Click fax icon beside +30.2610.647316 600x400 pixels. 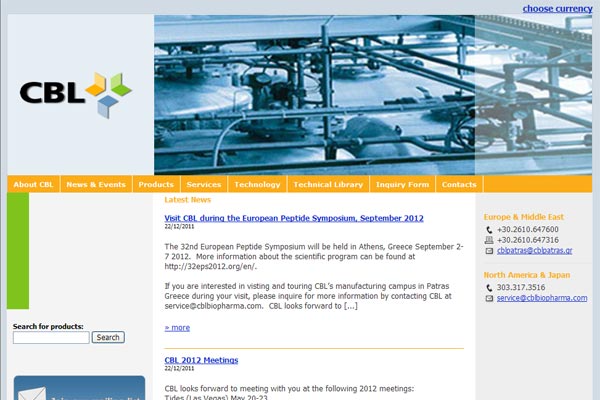coord(489,240)
